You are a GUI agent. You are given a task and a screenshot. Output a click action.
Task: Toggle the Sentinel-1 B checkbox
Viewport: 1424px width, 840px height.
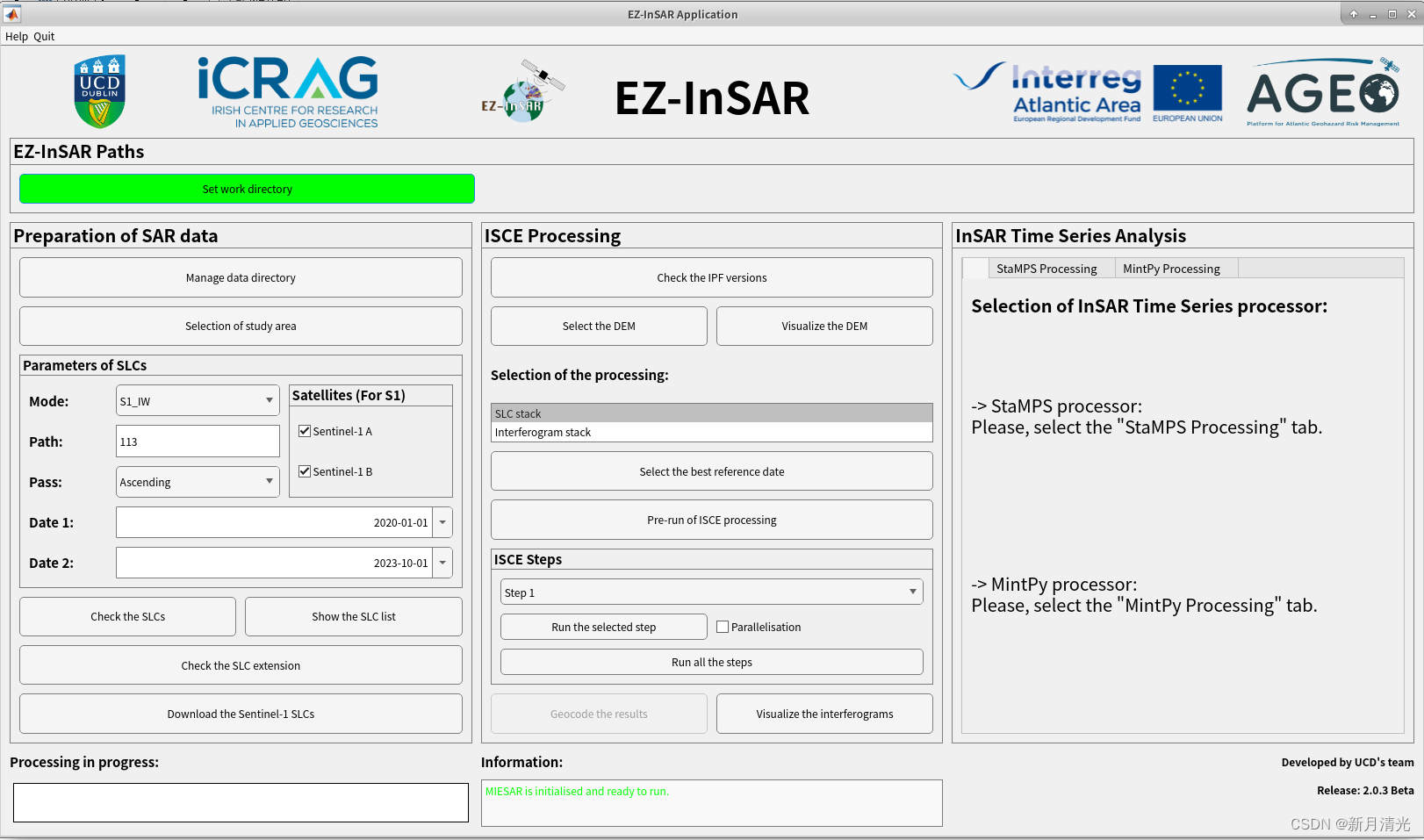click(x=305, y=471)
